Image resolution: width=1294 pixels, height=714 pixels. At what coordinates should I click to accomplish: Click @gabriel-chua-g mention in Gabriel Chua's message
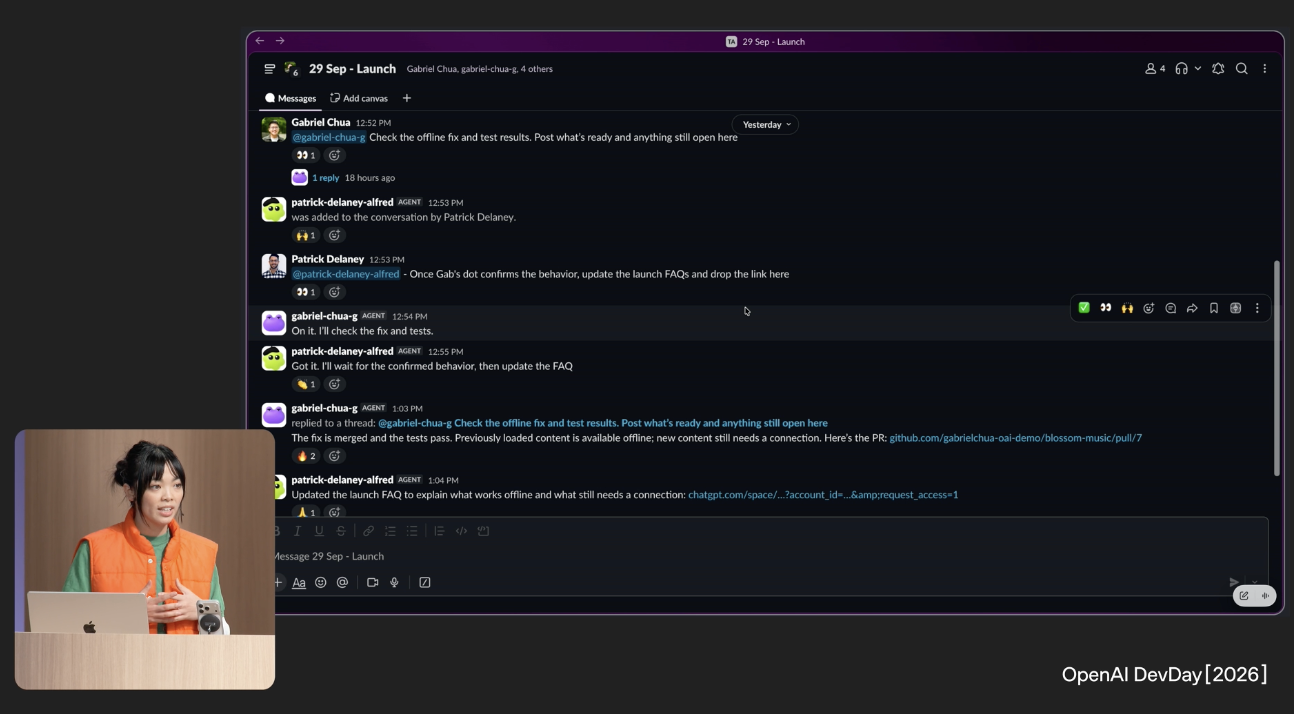(329, 137)
